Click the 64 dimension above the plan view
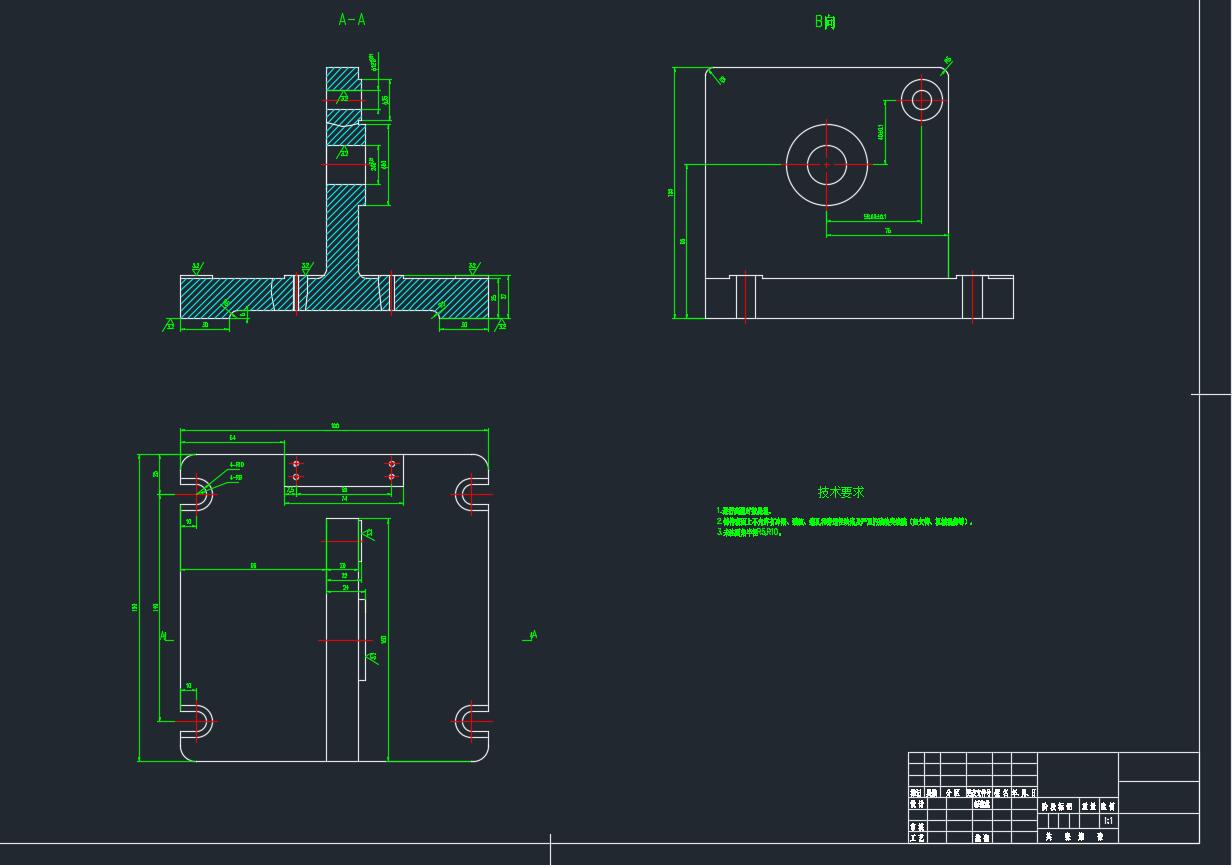 click(232, 438)
